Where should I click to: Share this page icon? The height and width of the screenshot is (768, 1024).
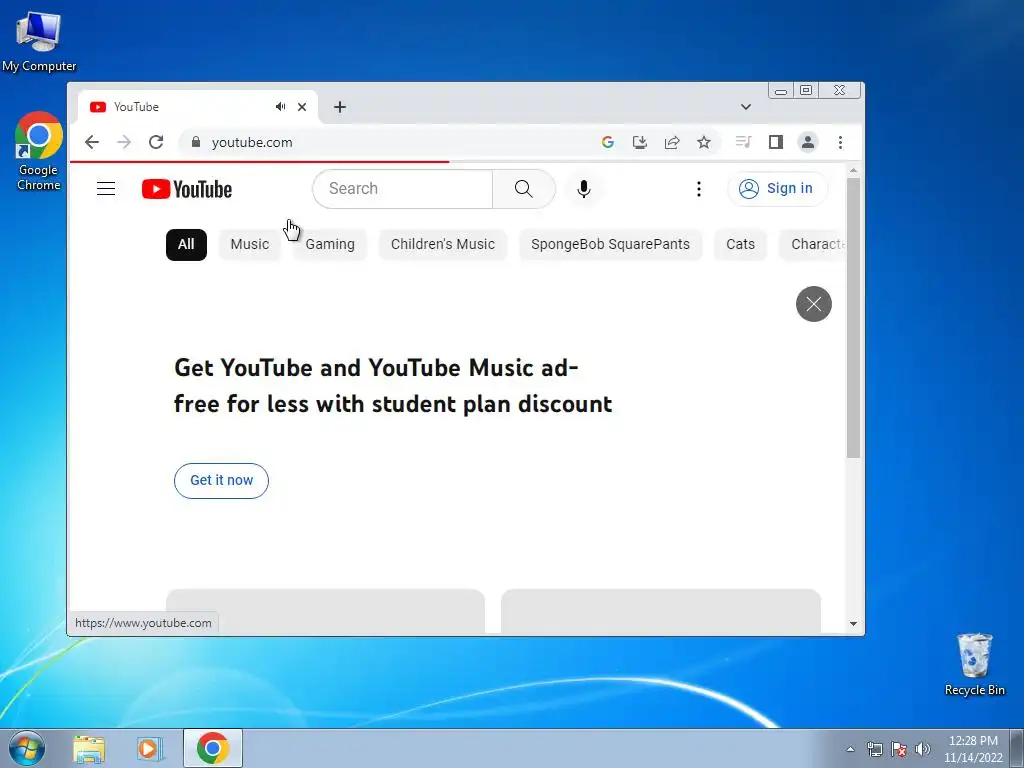click(672, 142)
